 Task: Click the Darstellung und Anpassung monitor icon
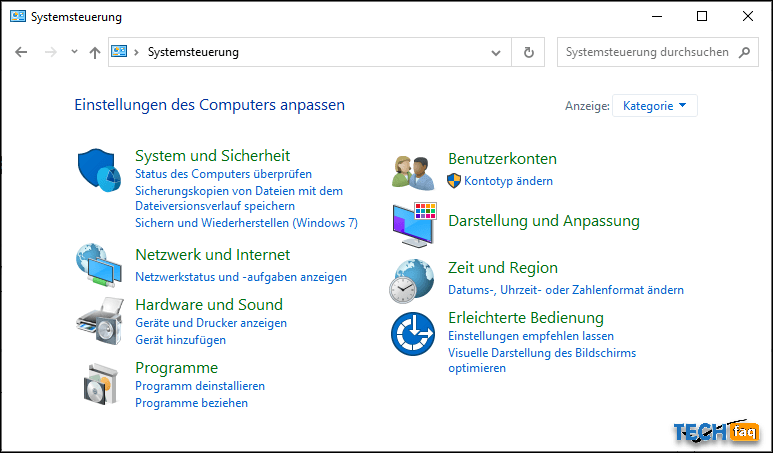(415, 225)
